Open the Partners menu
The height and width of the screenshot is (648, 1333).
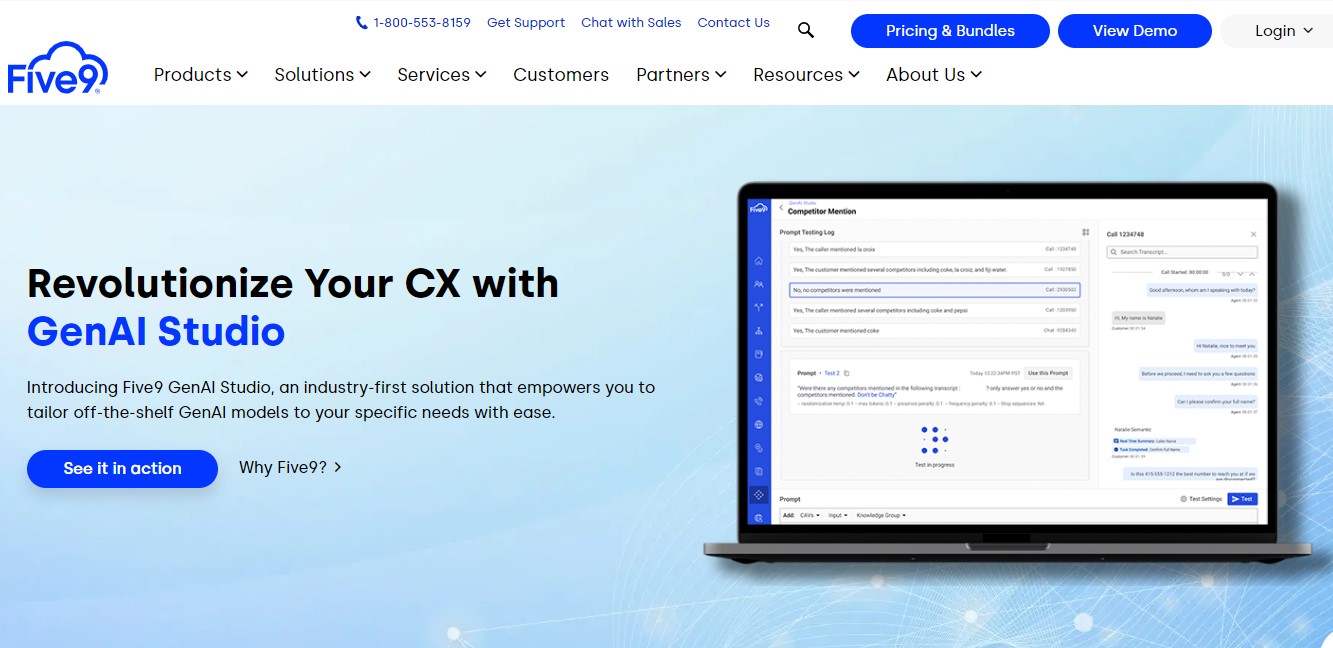coord(681,75)
